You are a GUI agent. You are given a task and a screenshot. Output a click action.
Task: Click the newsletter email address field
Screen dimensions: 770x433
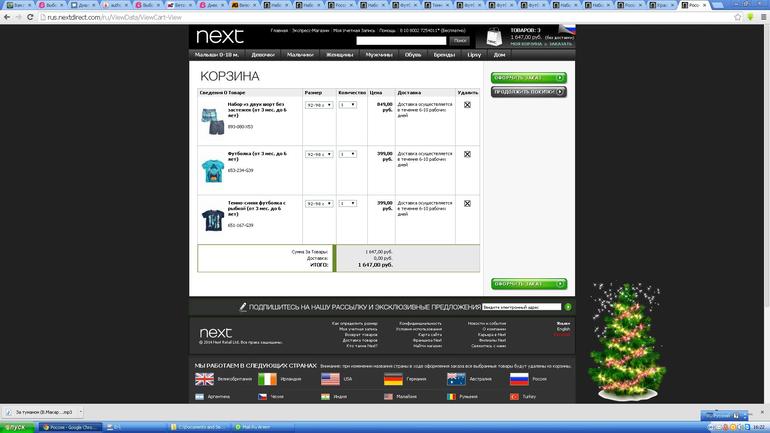click(522, 308)
